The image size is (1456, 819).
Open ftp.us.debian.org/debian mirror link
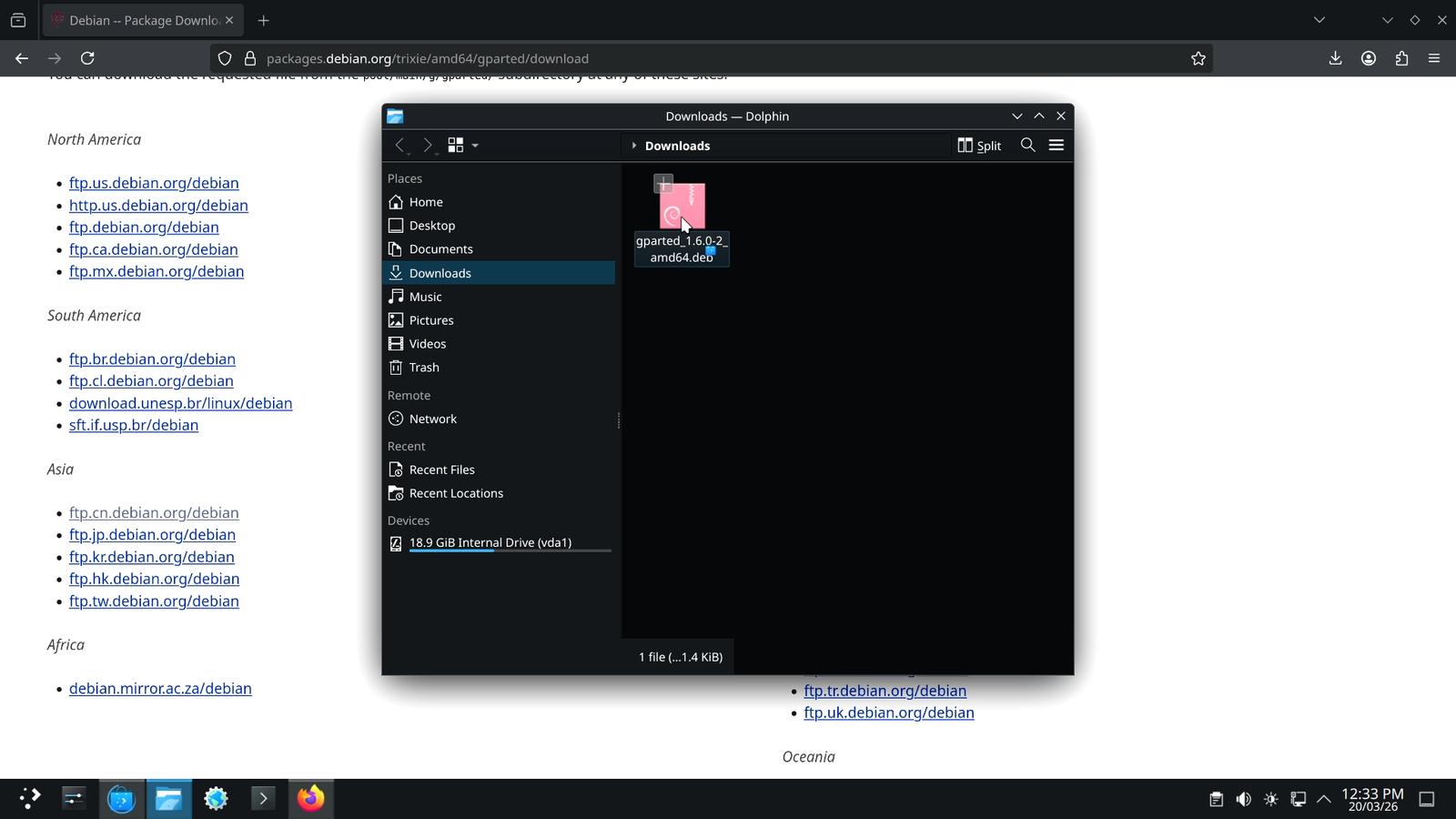point(154,183)
